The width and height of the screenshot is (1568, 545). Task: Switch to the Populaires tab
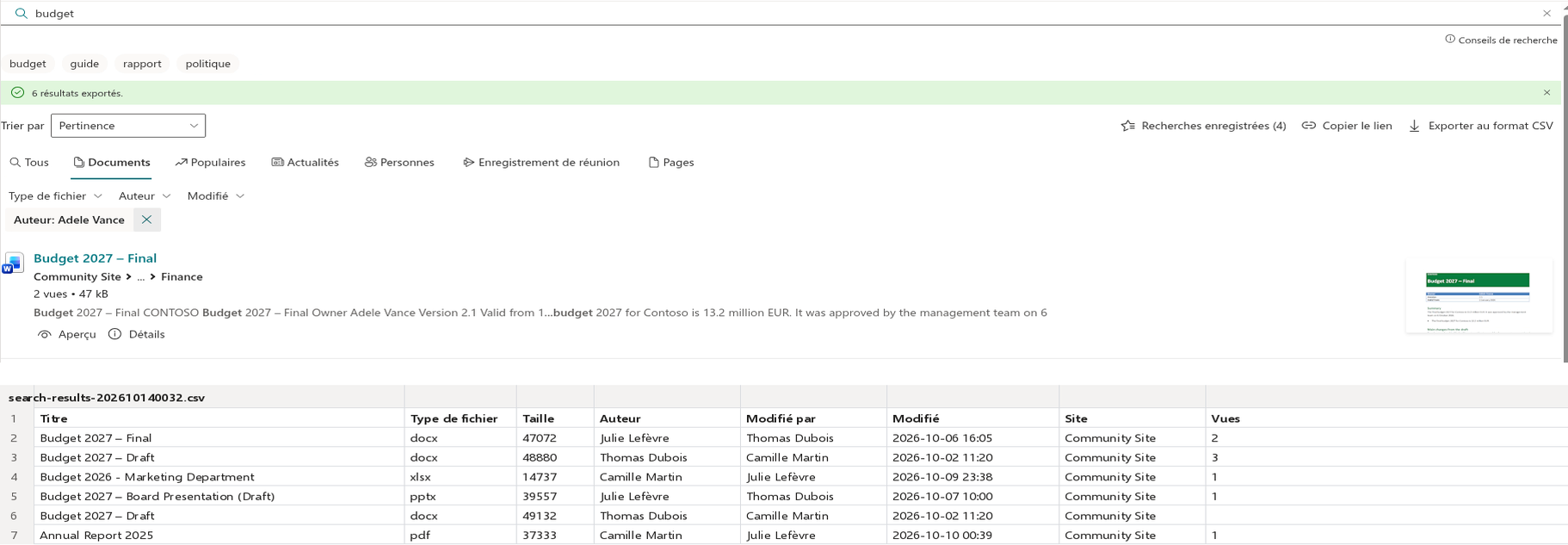pyautogui.click(x=210, y=162)
